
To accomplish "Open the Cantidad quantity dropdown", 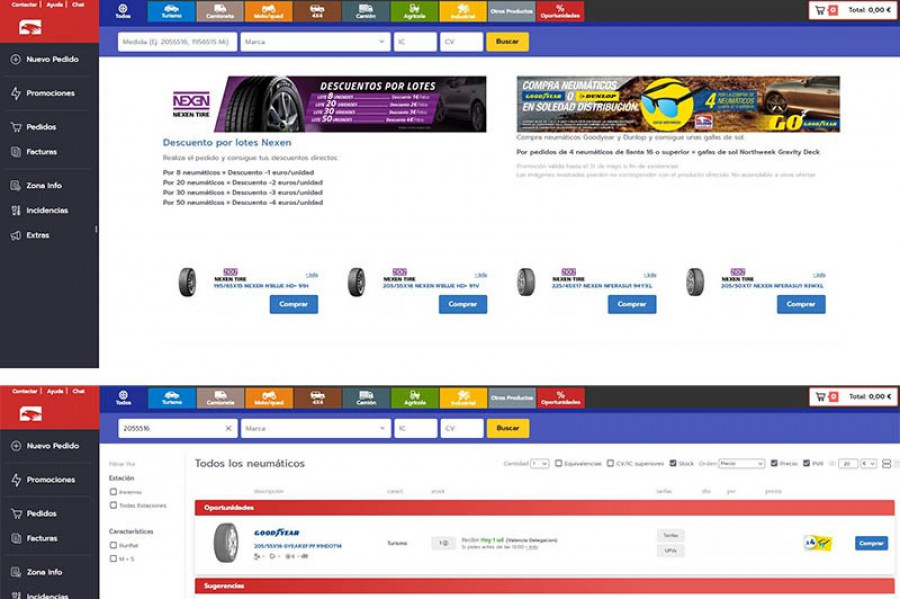I will pyautogui.click(x=540, y=464).
